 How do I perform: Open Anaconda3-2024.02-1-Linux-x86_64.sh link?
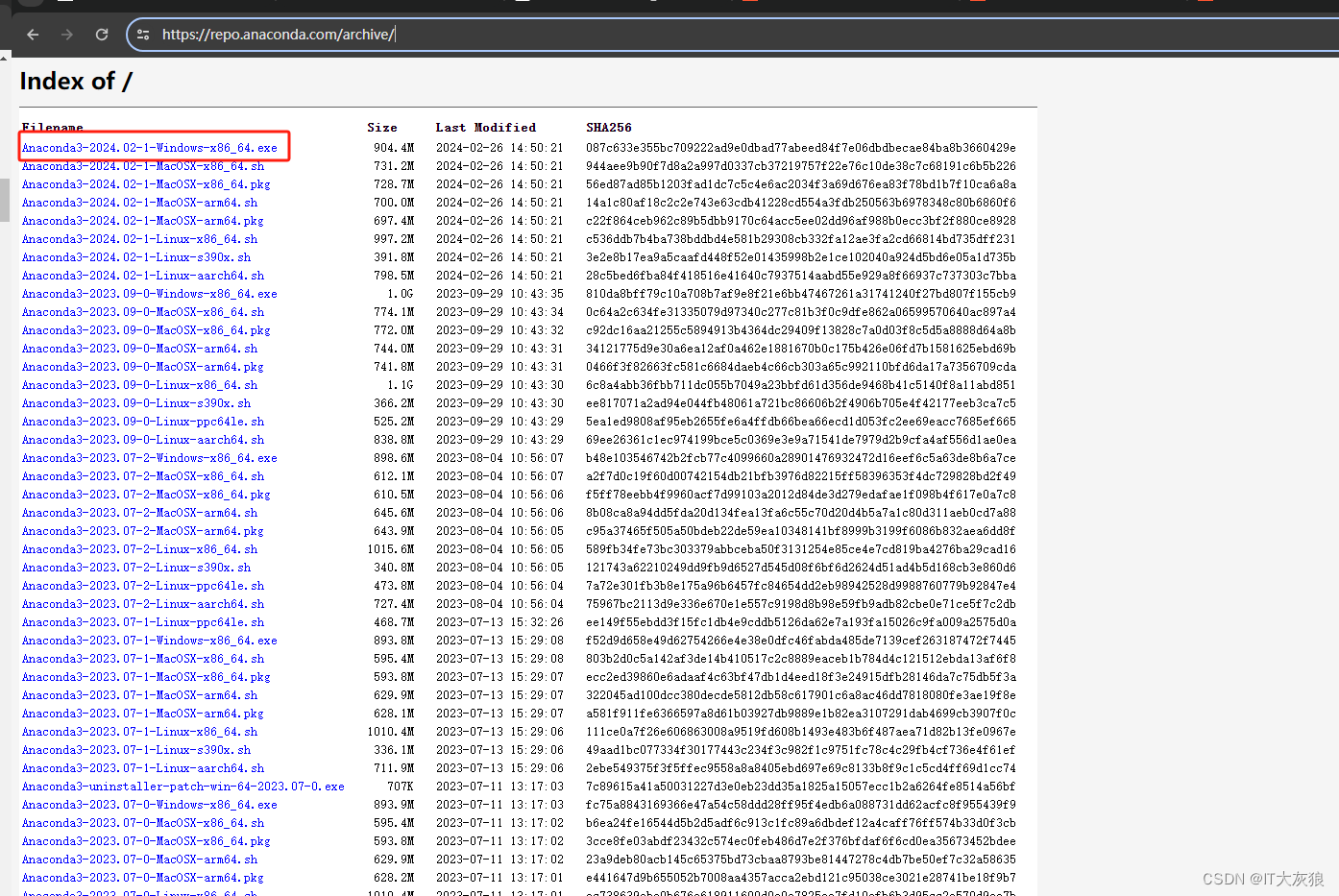[140, 239]
